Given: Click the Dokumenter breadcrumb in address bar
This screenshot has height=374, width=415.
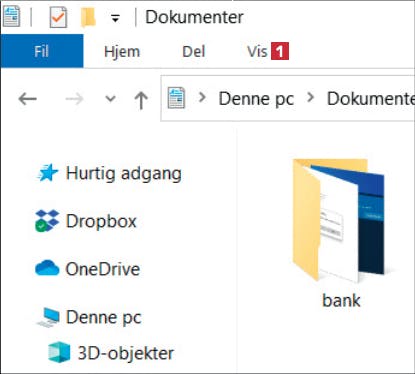Looking at the screenshot, I should 371,99.
